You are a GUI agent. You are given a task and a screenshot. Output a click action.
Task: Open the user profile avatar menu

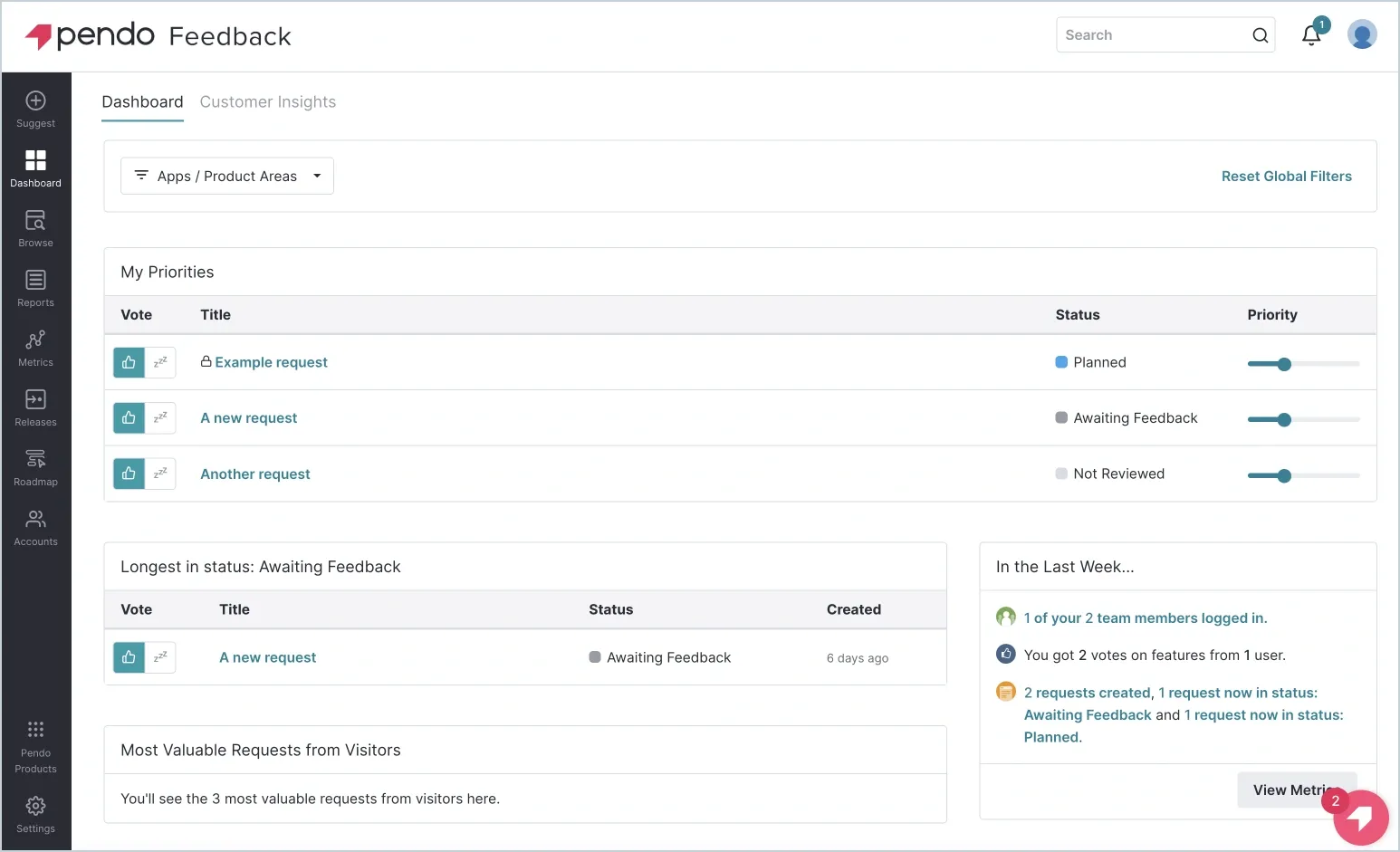coord(1362,34)
